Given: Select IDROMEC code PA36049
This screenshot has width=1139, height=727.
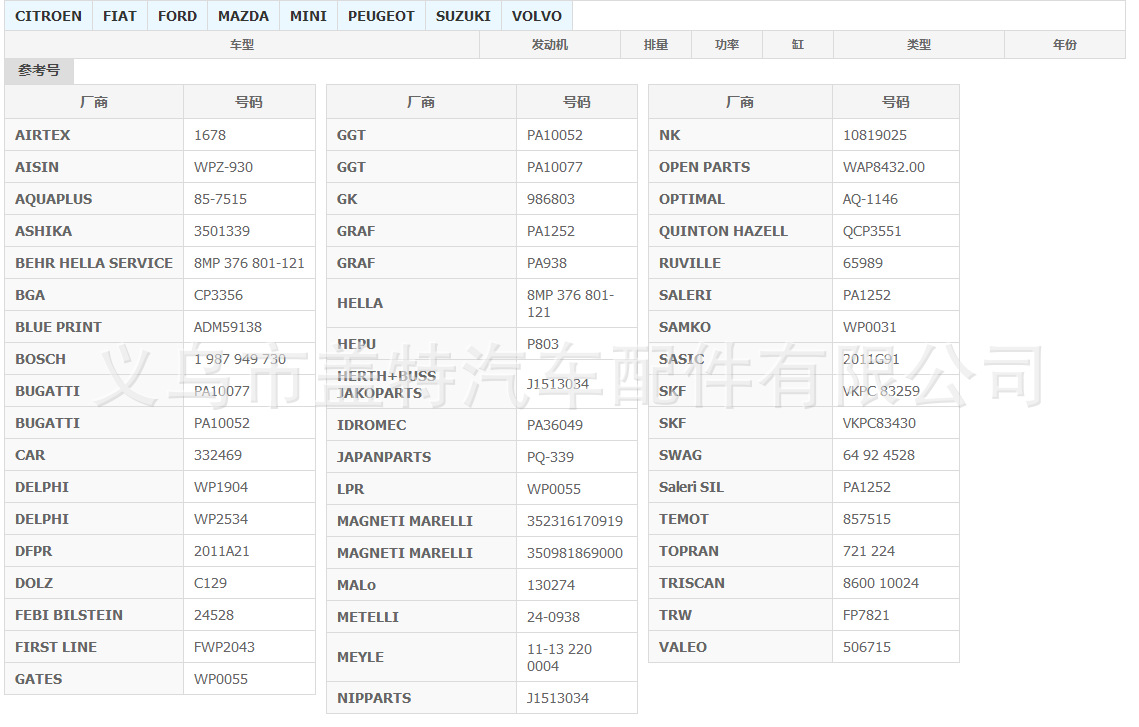Looking at the screenshot, I should 577,425.
